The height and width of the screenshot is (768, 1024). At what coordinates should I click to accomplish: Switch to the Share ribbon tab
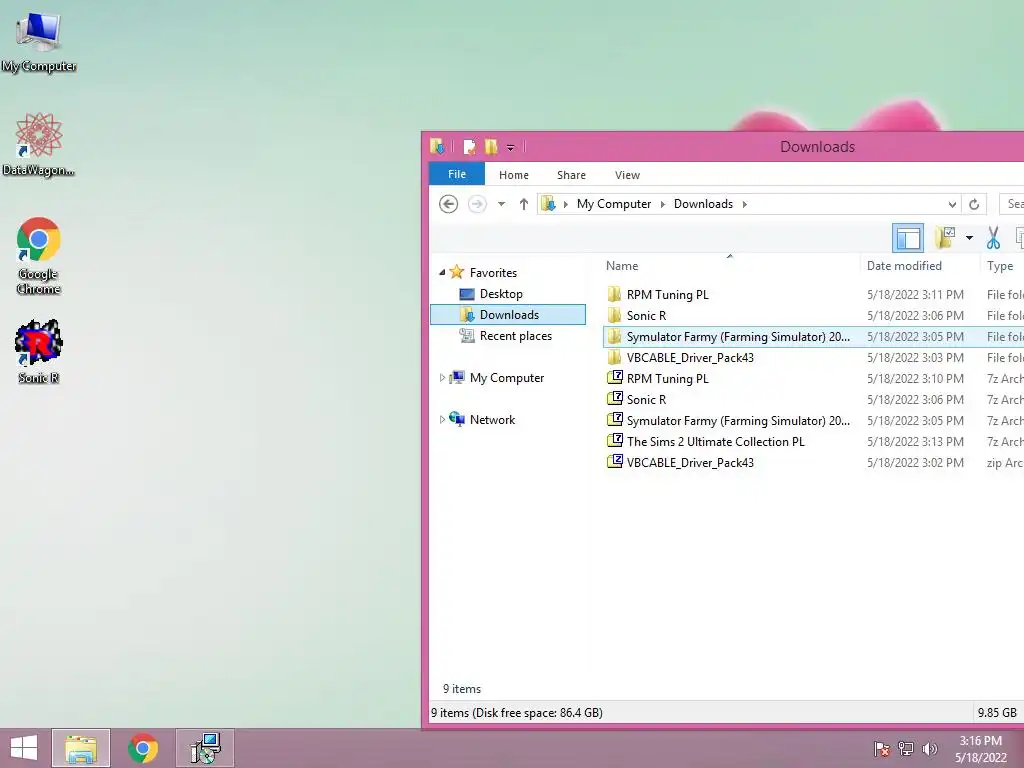tap(571, 175)
